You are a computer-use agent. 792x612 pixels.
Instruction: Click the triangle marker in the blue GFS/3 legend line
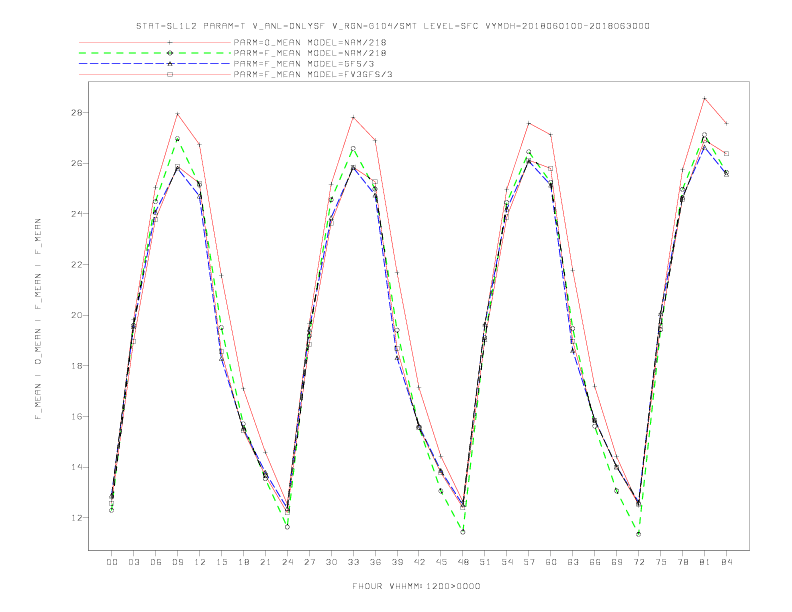click(170, 64)
